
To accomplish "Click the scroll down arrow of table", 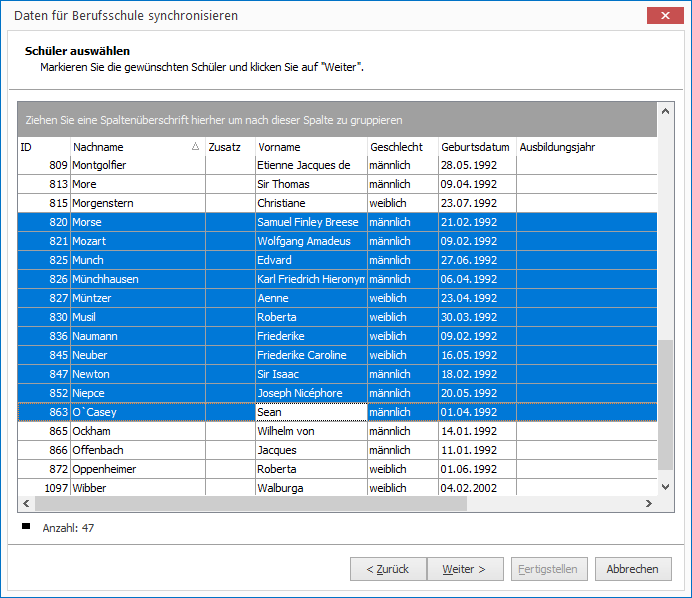I will tap(666, 487).
